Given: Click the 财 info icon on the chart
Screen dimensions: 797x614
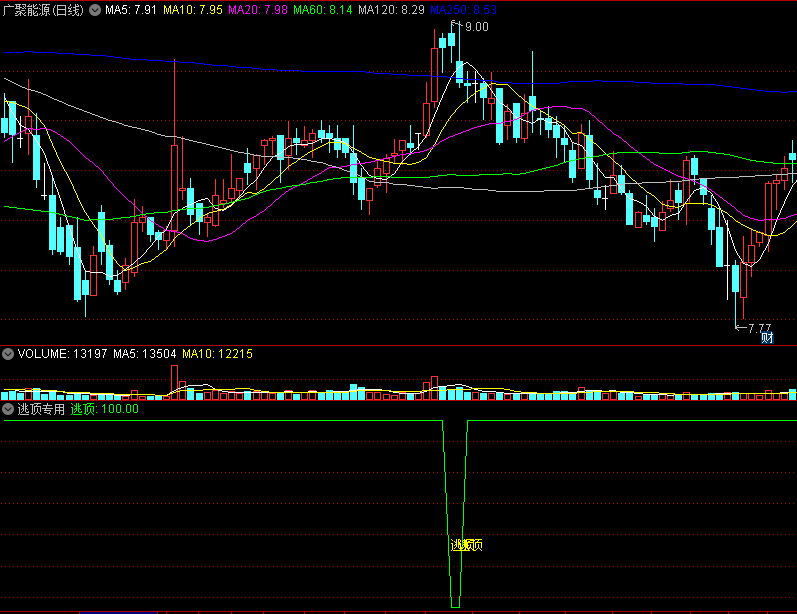Looking at the screenshot, I should [767, 337].
